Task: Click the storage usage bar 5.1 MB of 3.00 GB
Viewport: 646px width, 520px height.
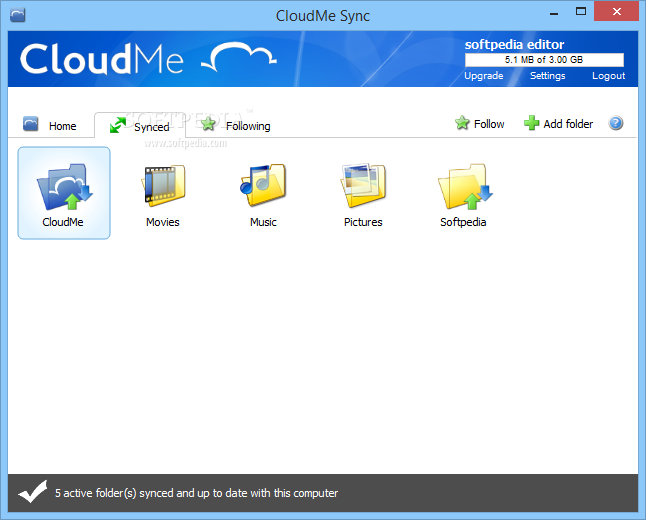Action: (544, 60)
